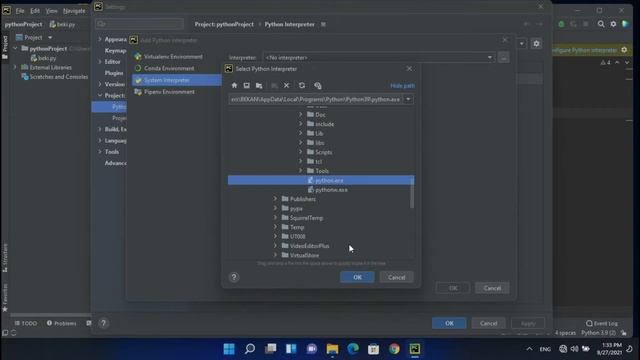Open Search Everywhere magnifier in PyCharm toolbar
Viewport: 640px width, 360px height.
[601, 24]
